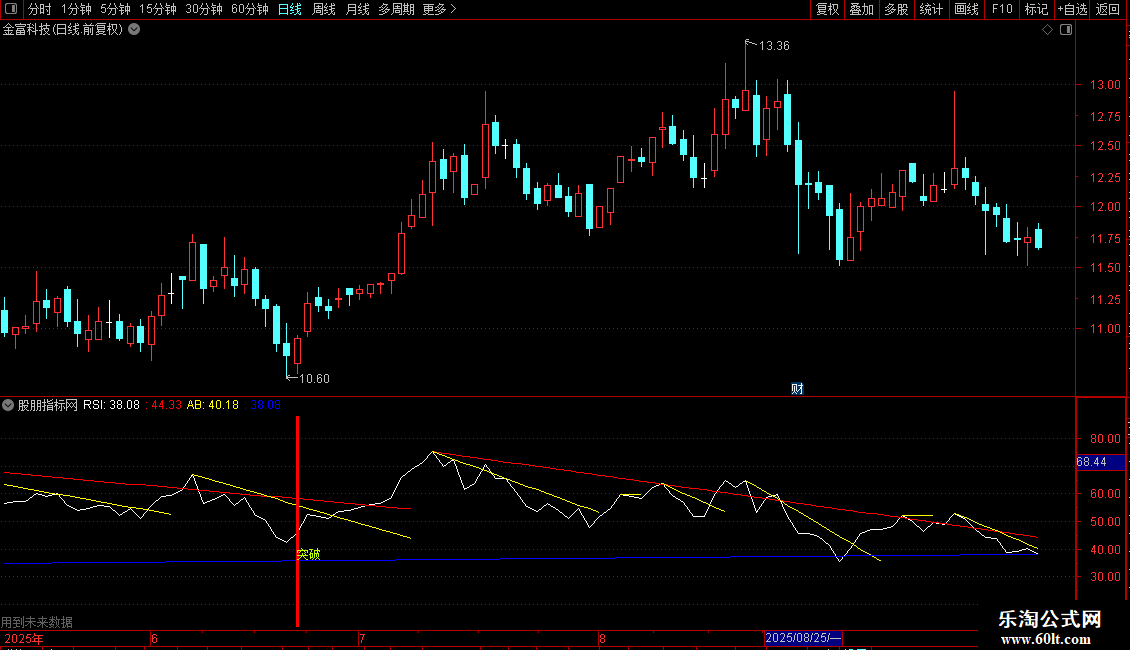The height and width of the screenshot is (650, 1130).
Task: Click the month 7 axis label
Action: [362, 638]
